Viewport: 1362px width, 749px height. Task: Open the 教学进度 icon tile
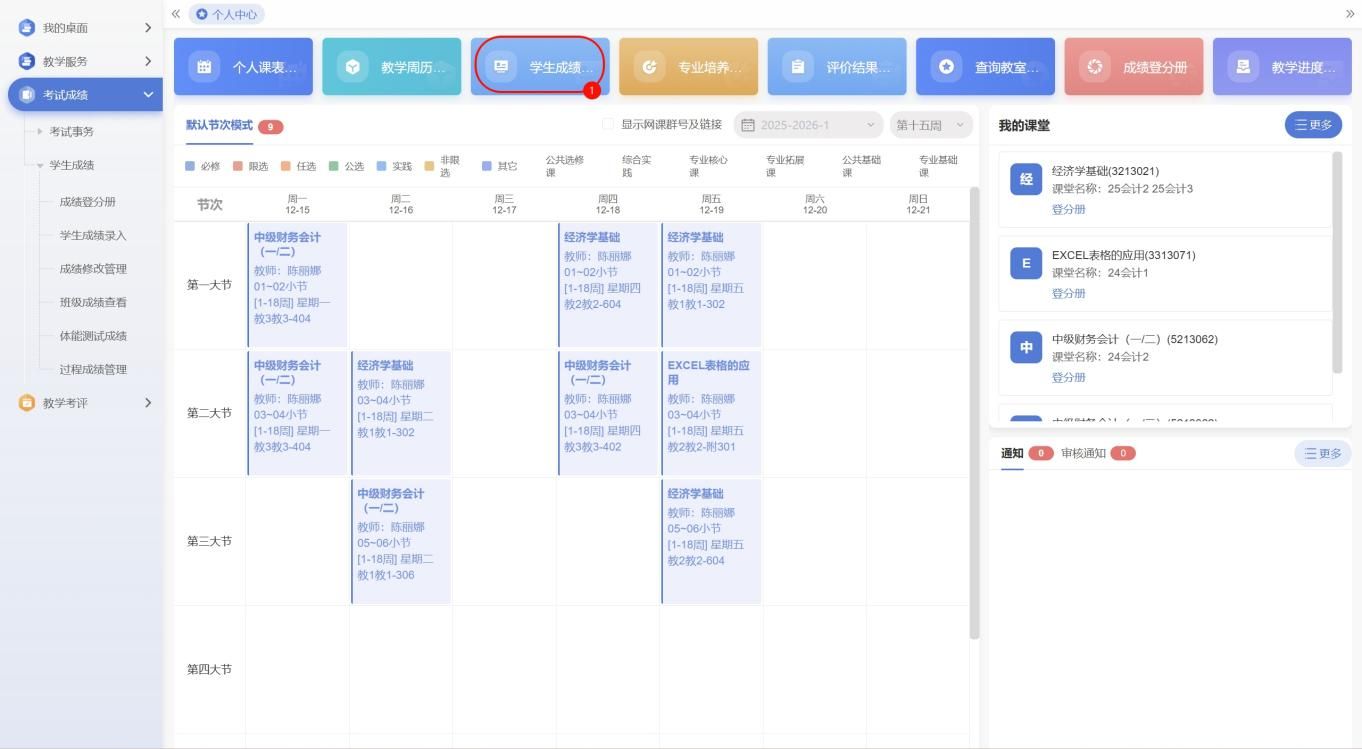tap(1243, 67)
